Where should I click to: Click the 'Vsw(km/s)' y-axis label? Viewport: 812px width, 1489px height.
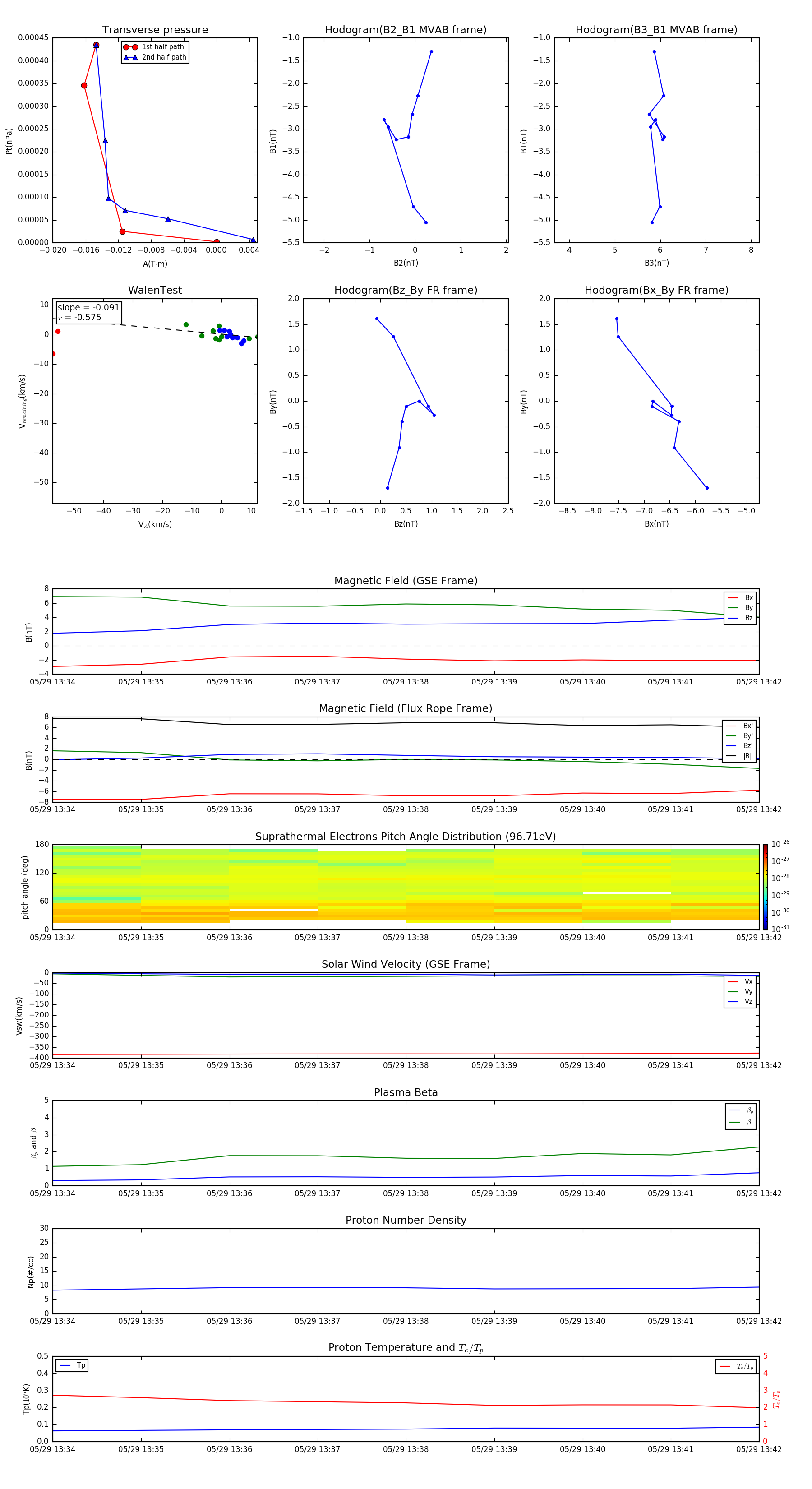click(x=18, y=1016)
